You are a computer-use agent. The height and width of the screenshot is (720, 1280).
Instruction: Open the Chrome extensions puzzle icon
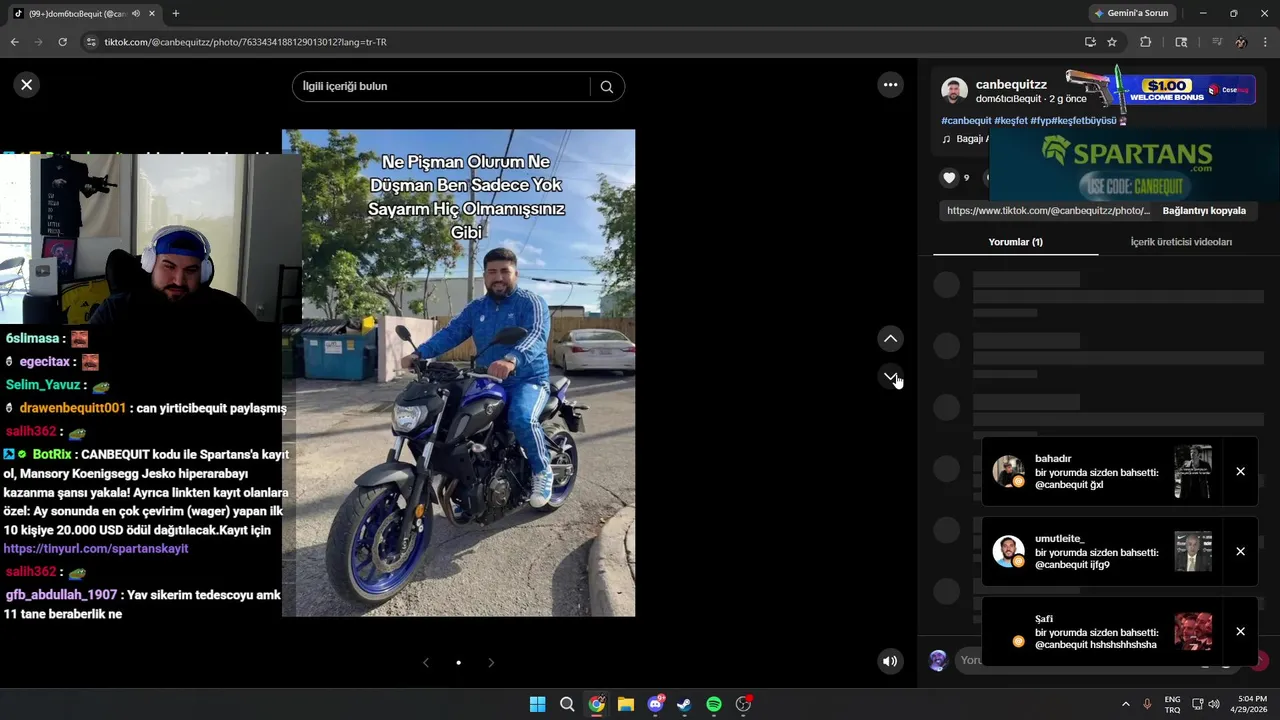[x=1146, y=42]
